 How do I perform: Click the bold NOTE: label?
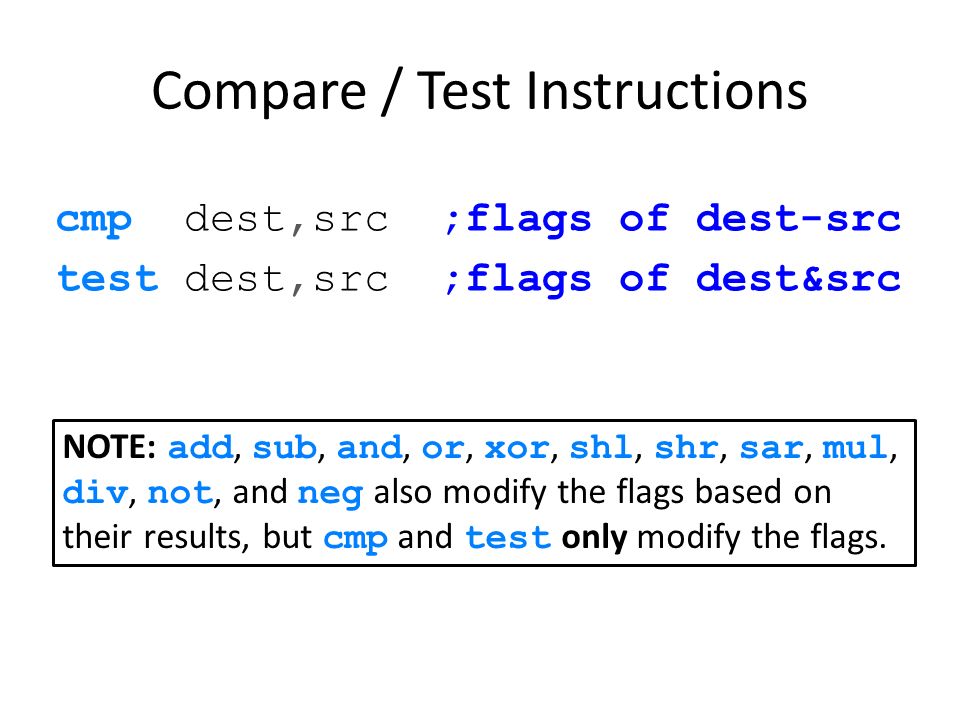pyautogui.click(x=109, y=446)
